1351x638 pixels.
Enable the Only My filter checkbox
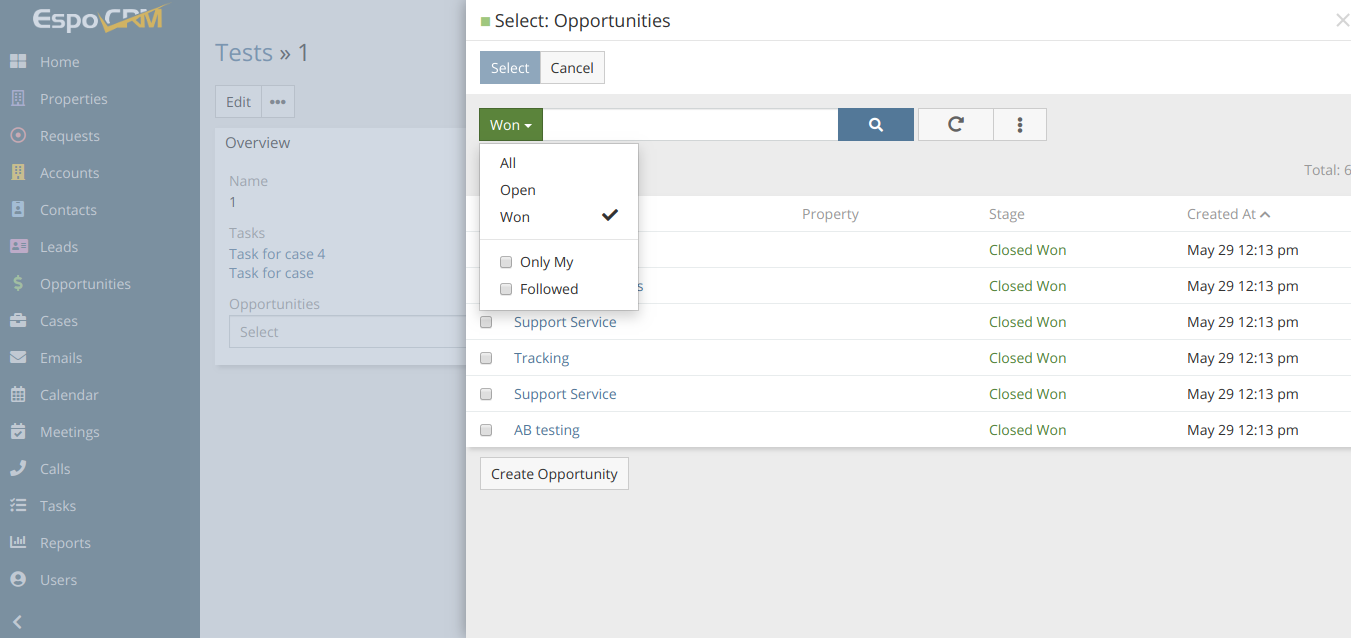(506, 262)
